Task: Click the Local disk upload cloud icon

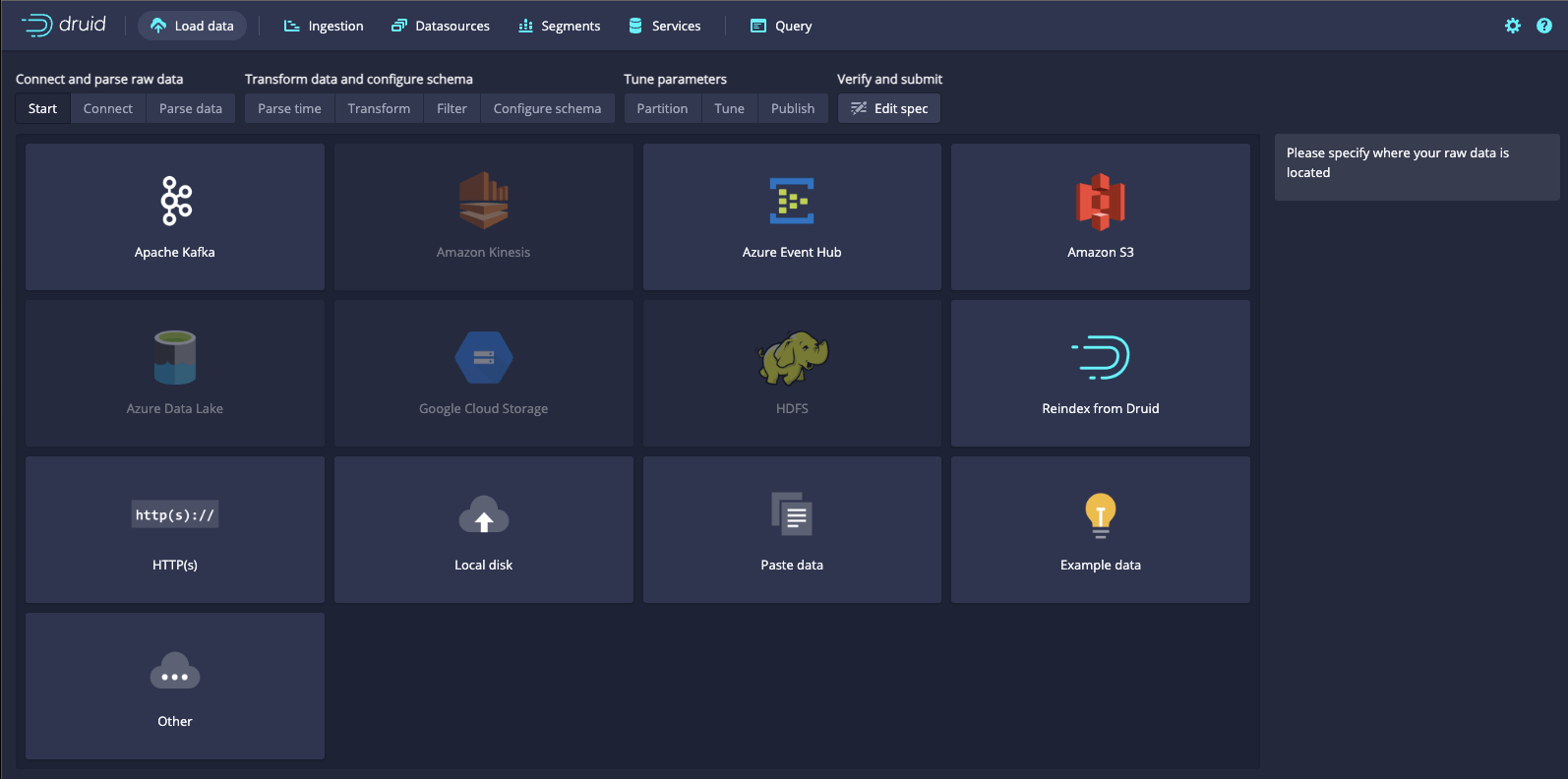Action: click(x=484, y=514)
